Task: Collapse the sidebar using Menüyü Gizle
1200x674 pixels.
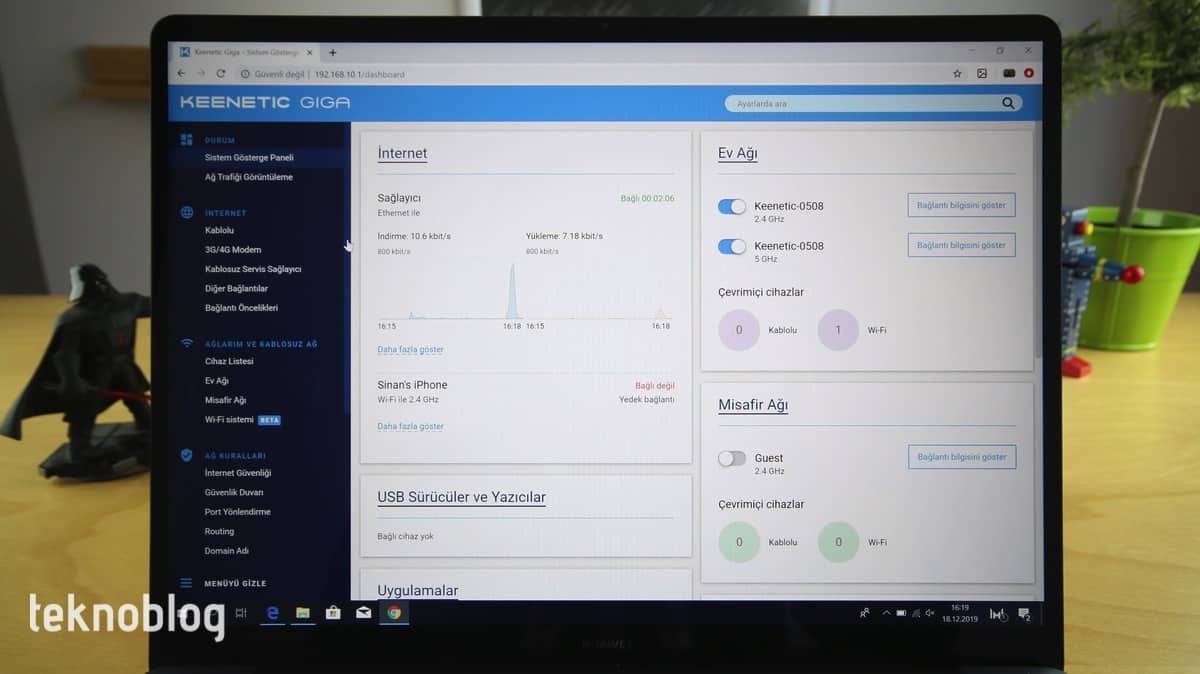Action: (x=234, y=583)
